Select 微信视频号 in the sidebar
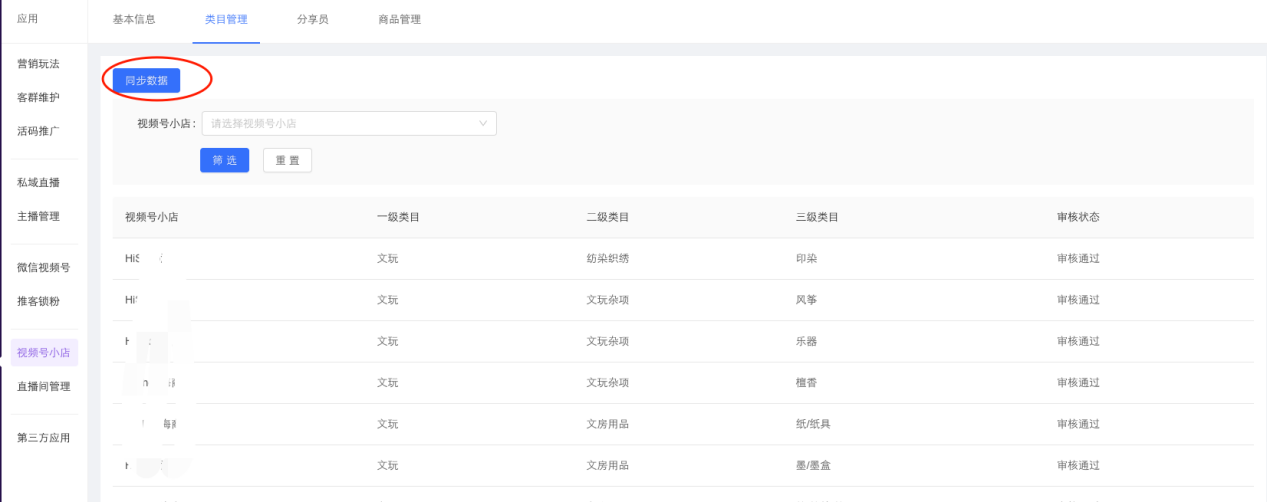This screenshot has width=1267, height=502. [43, 268]
